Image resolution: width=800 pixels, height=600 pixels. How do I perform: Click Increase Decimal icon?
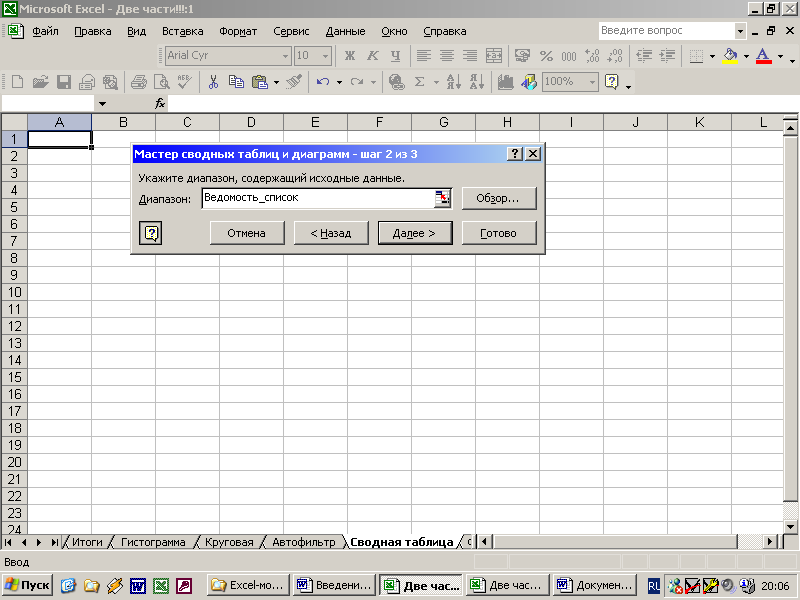tap(592, 56)
